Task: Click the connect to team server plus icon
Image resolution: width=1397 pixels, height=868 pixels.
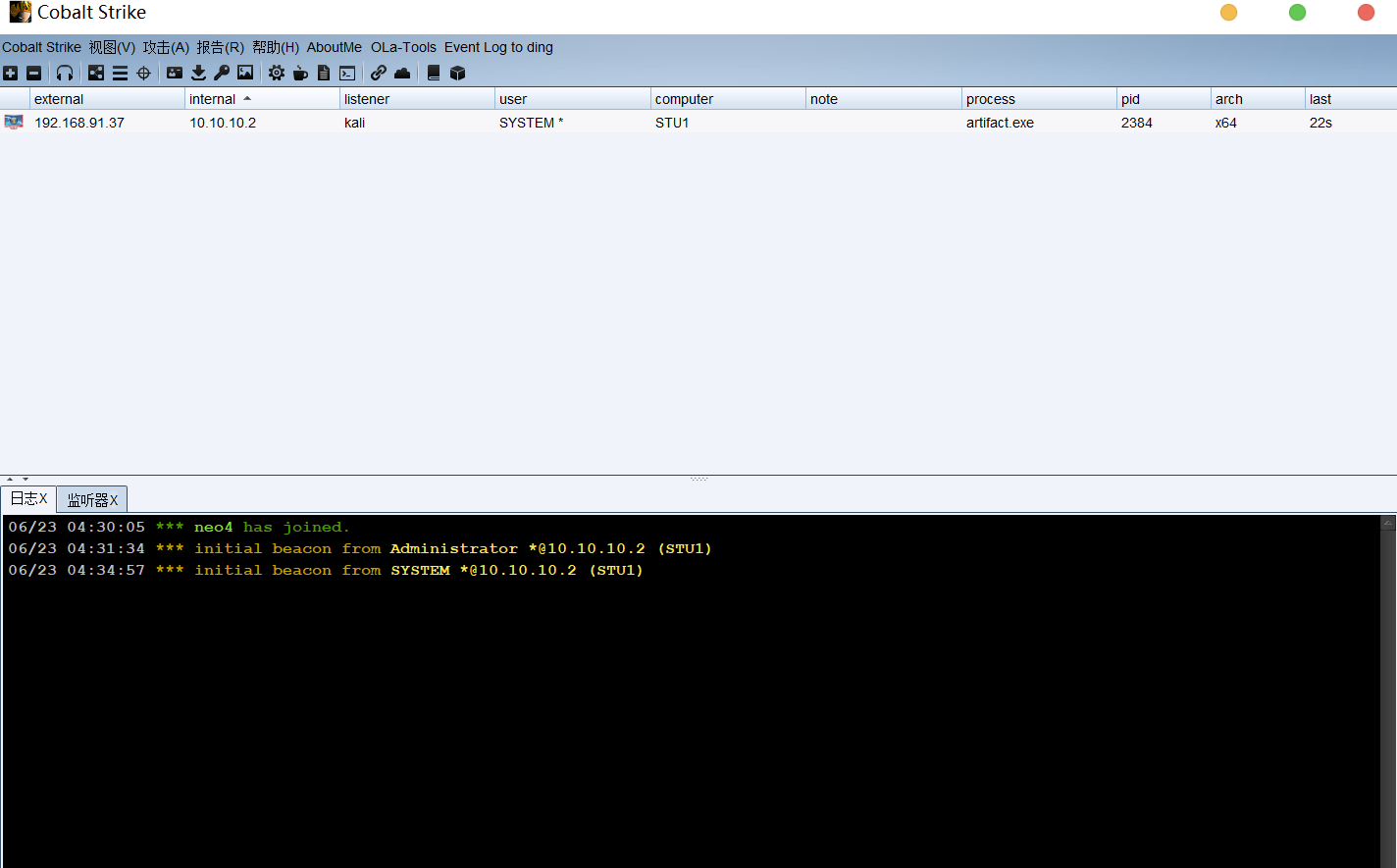Action: [11, 73]
